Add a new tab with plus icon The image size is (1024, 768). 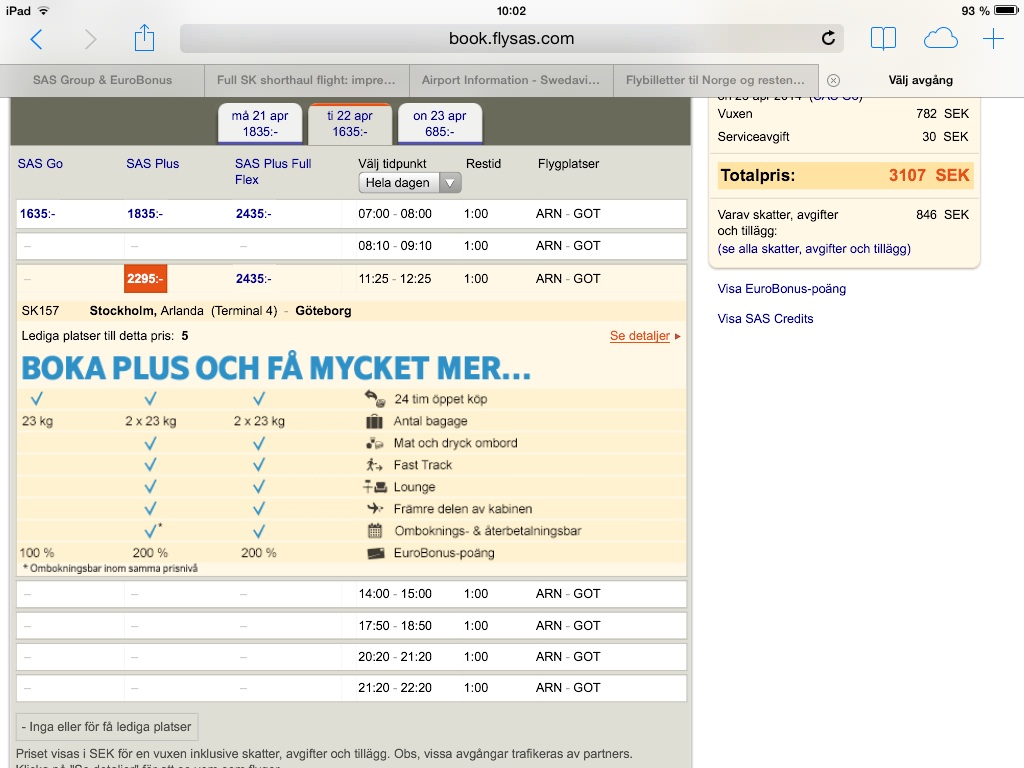[x=993, y=39]
